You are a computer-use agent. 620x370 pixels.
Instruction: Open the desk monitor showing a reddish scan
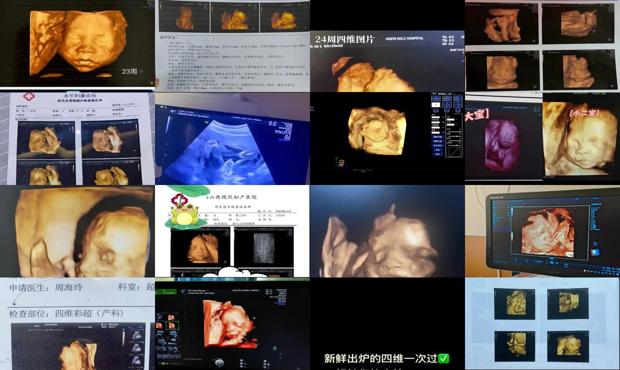[542, 231]
